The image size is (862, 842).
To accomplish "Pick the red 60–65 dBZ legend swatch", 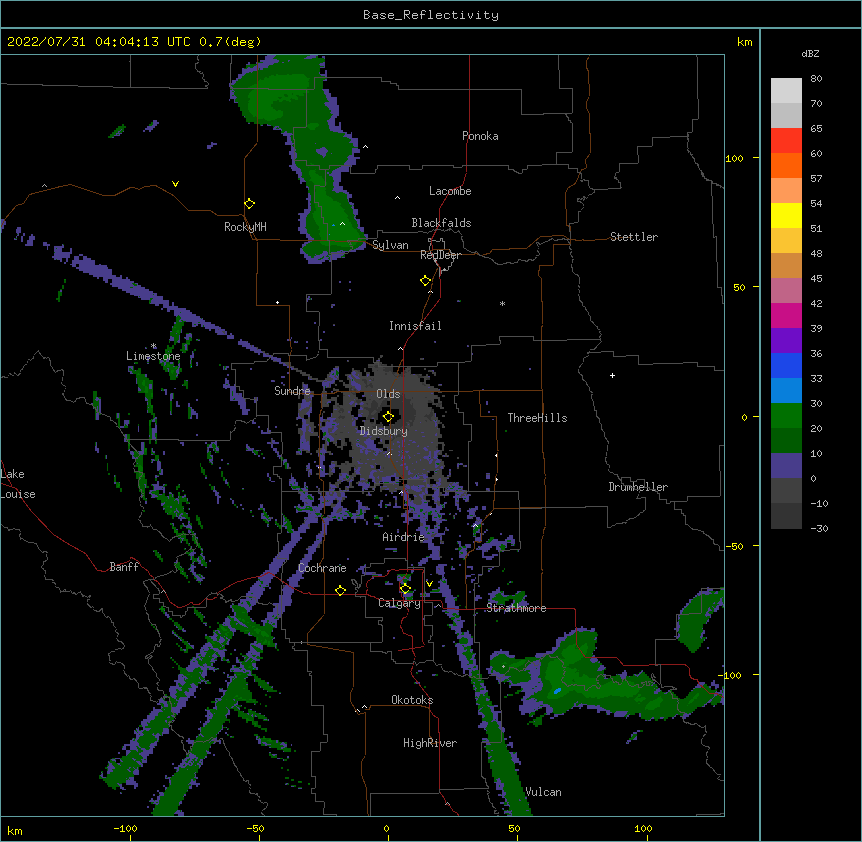I will [786, 141].
